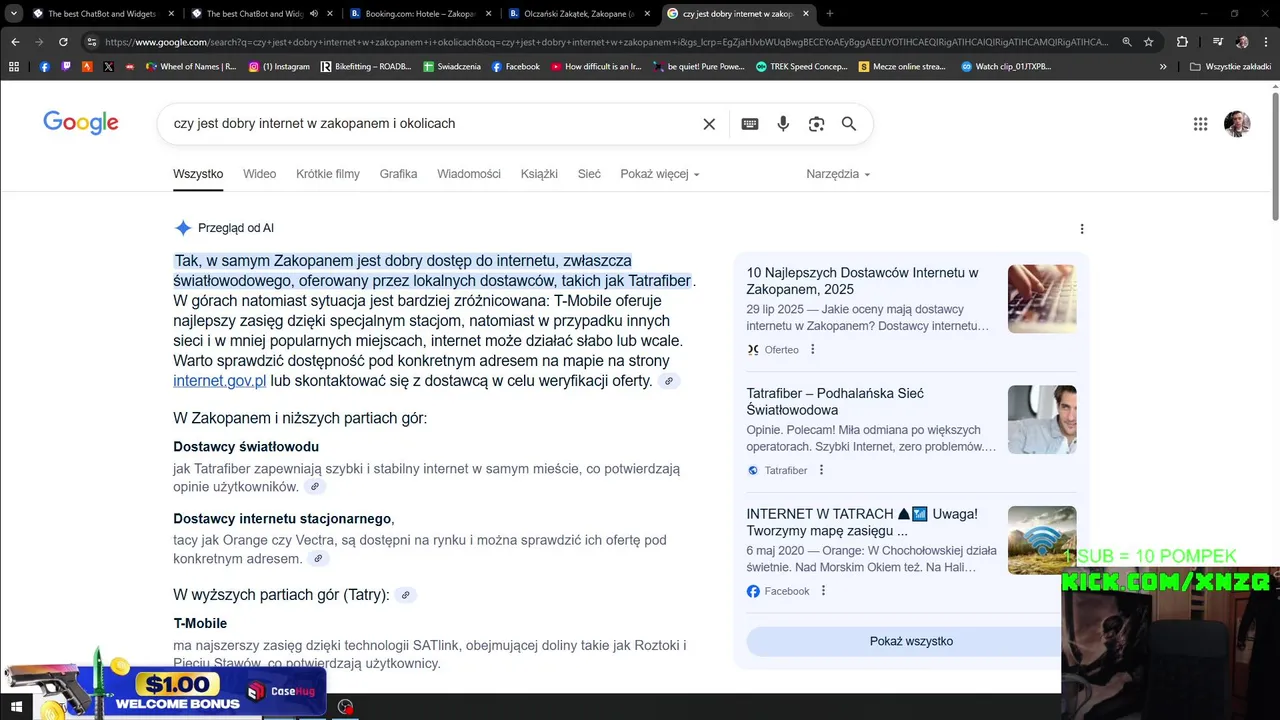Open options menu next to Facebook source

[823, 591]
